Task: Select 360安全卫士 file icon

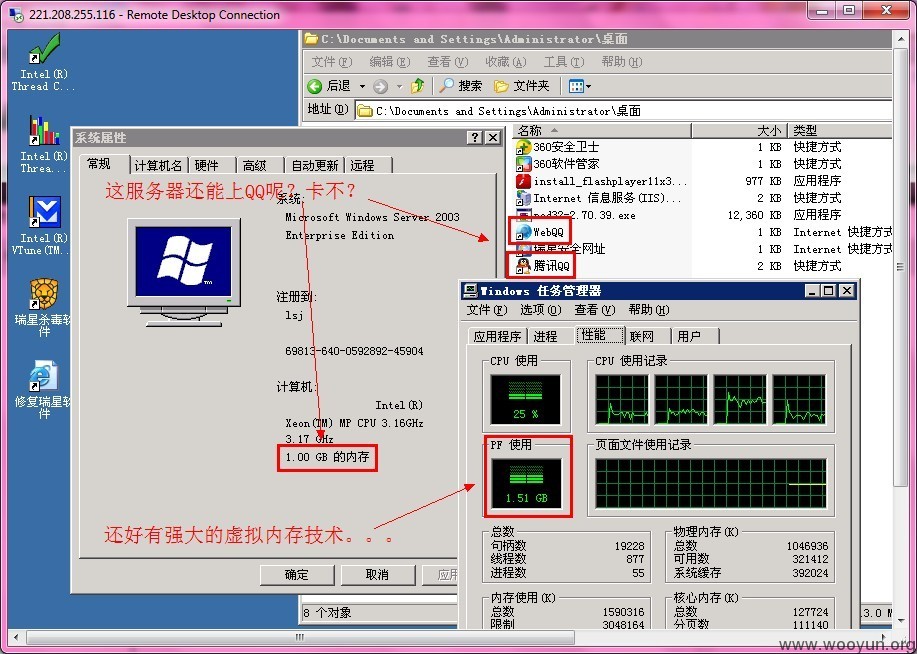Action: 523,147
